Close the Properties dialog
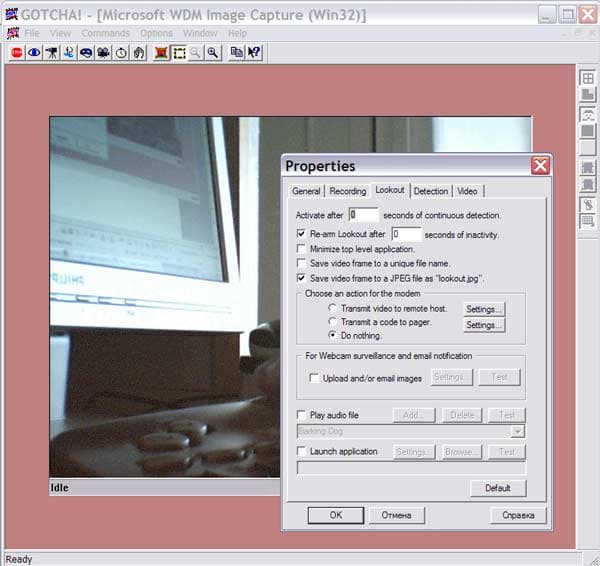This screenshot has height=566, width=600. tap(540, 166)
